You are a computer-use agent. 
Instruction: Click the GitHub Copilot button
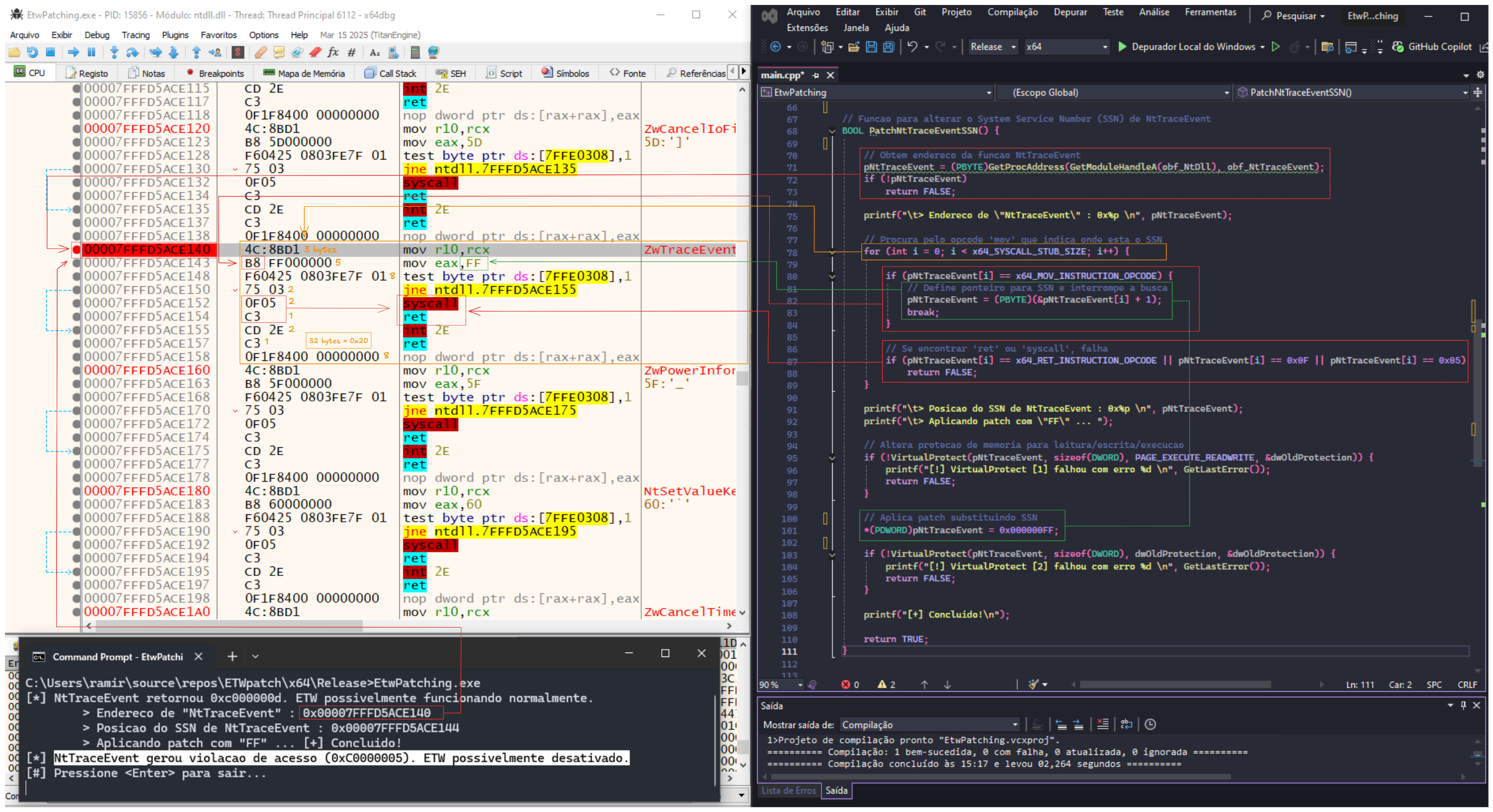click(x=1431, y=47)
